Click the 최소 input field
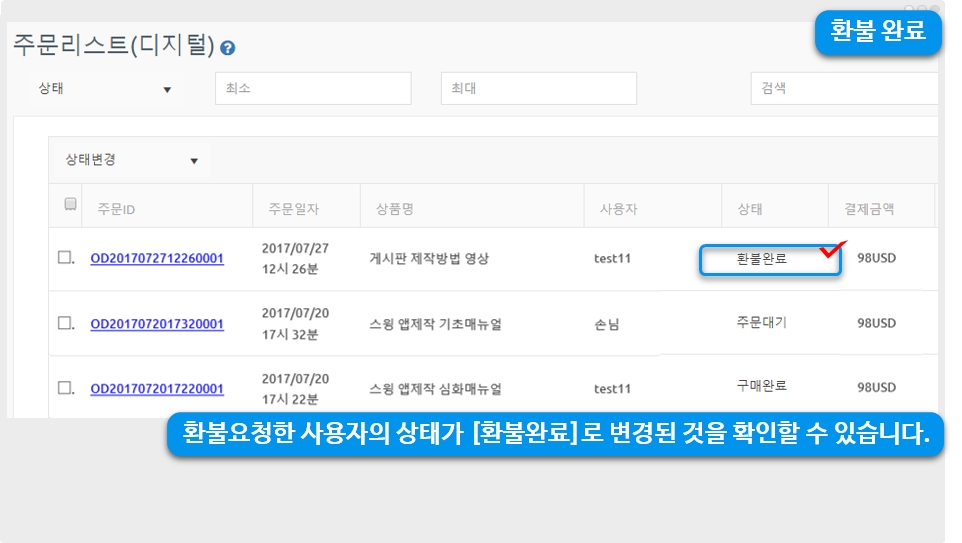Image resolution: width=962 pixels, height=543 pixels. click(313, 89)
